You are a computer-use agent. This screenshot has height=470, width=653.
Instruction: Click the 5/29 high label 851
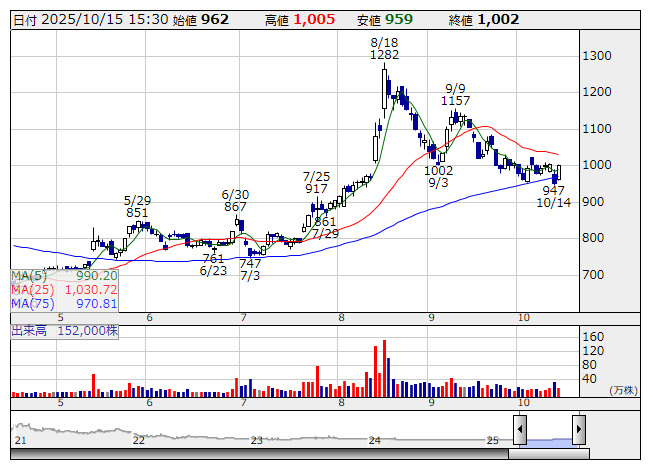click(x=137, y=213)
